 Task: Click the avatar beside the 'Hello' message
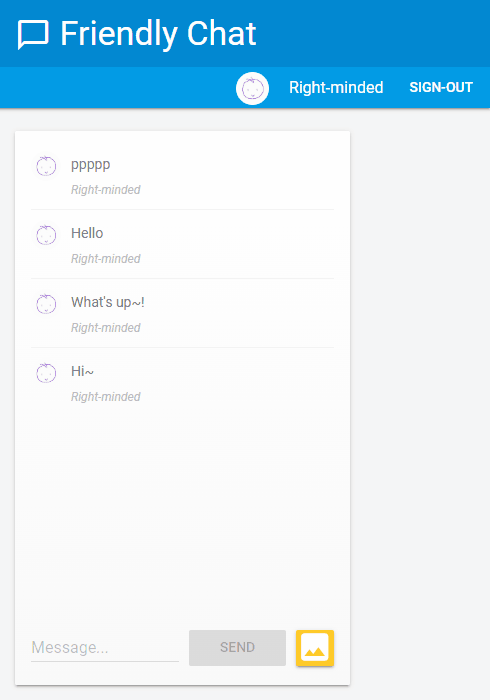click(46, 235)
